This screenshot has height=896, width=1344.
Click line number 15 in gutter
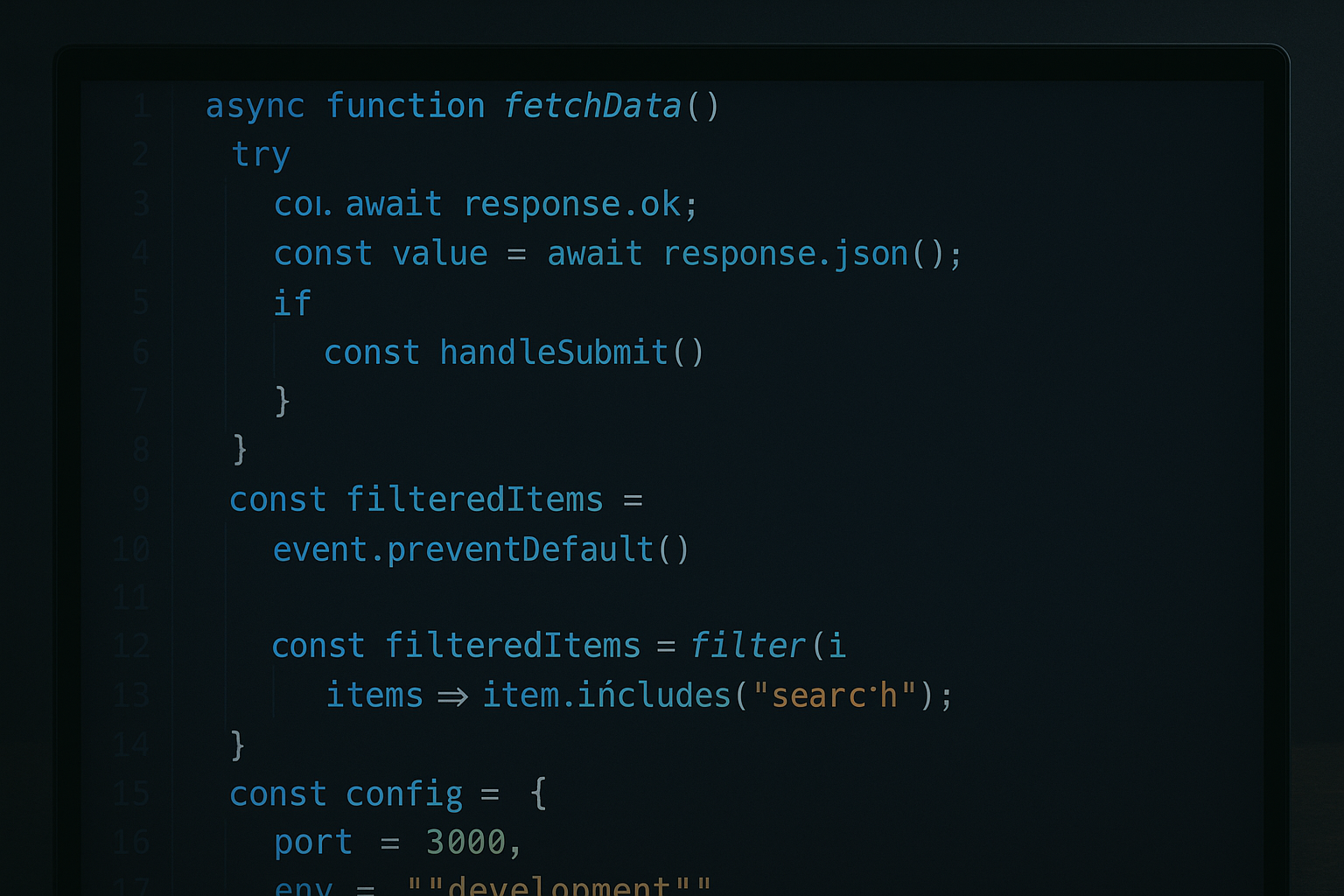point(131,794)
